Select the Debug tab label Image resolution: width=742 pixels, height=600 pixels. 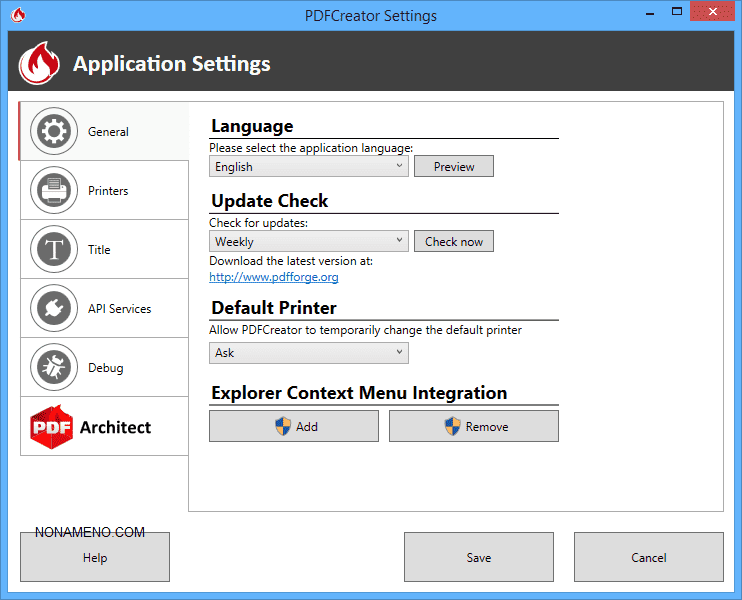[x=106, y=368]
